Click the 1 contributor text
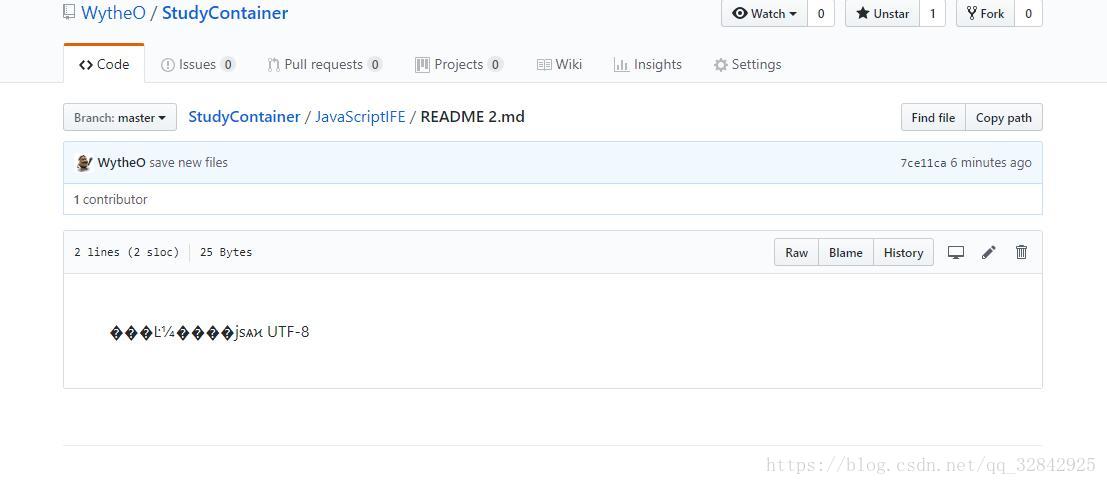Screen dimensions: 1107x485 [x=111, y=199]
